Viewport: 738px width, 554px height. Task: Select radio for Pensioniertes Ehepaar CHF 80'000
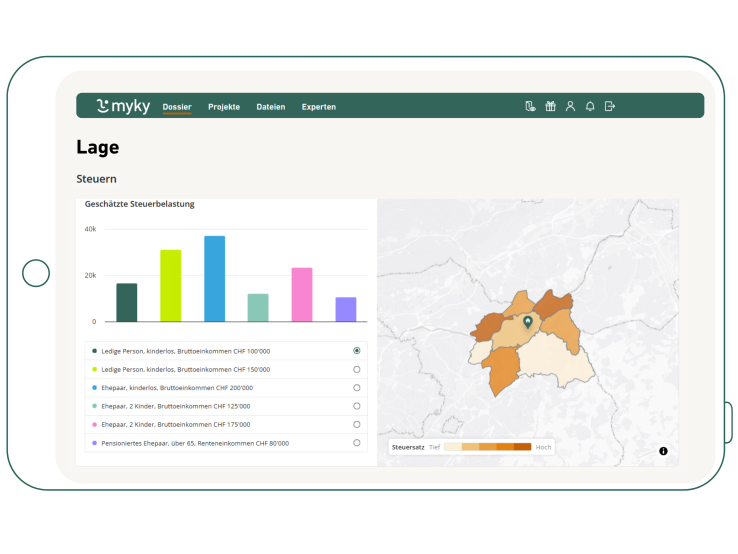[357, 442]
